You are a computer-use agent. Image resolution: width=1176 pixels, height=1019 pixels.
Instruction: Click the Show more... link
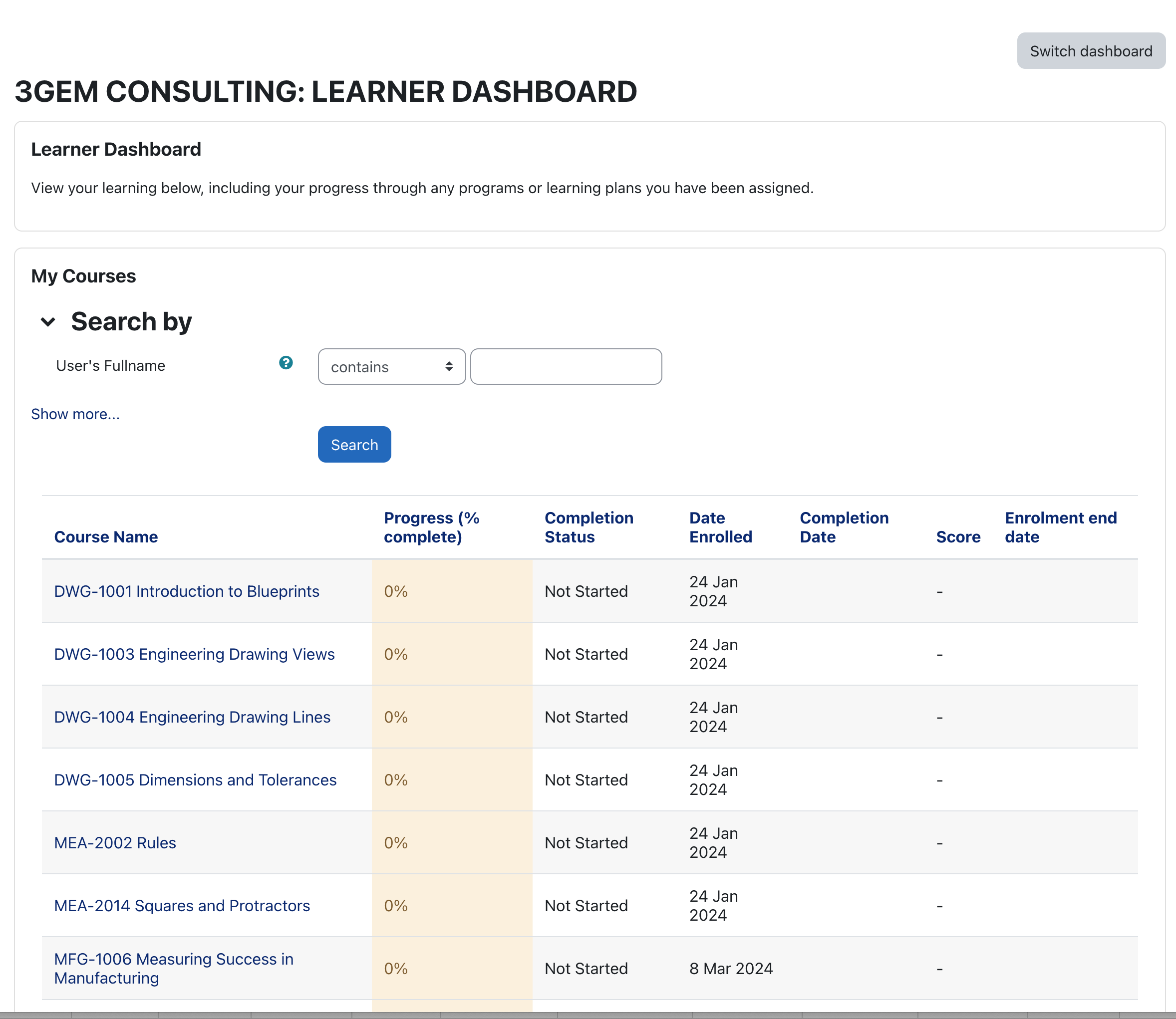pos(75,414)
